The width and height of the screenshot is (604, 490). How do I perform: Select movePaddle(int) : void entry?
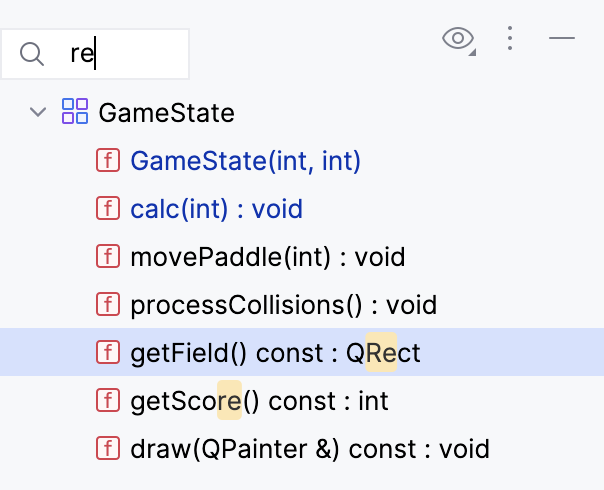267,257
